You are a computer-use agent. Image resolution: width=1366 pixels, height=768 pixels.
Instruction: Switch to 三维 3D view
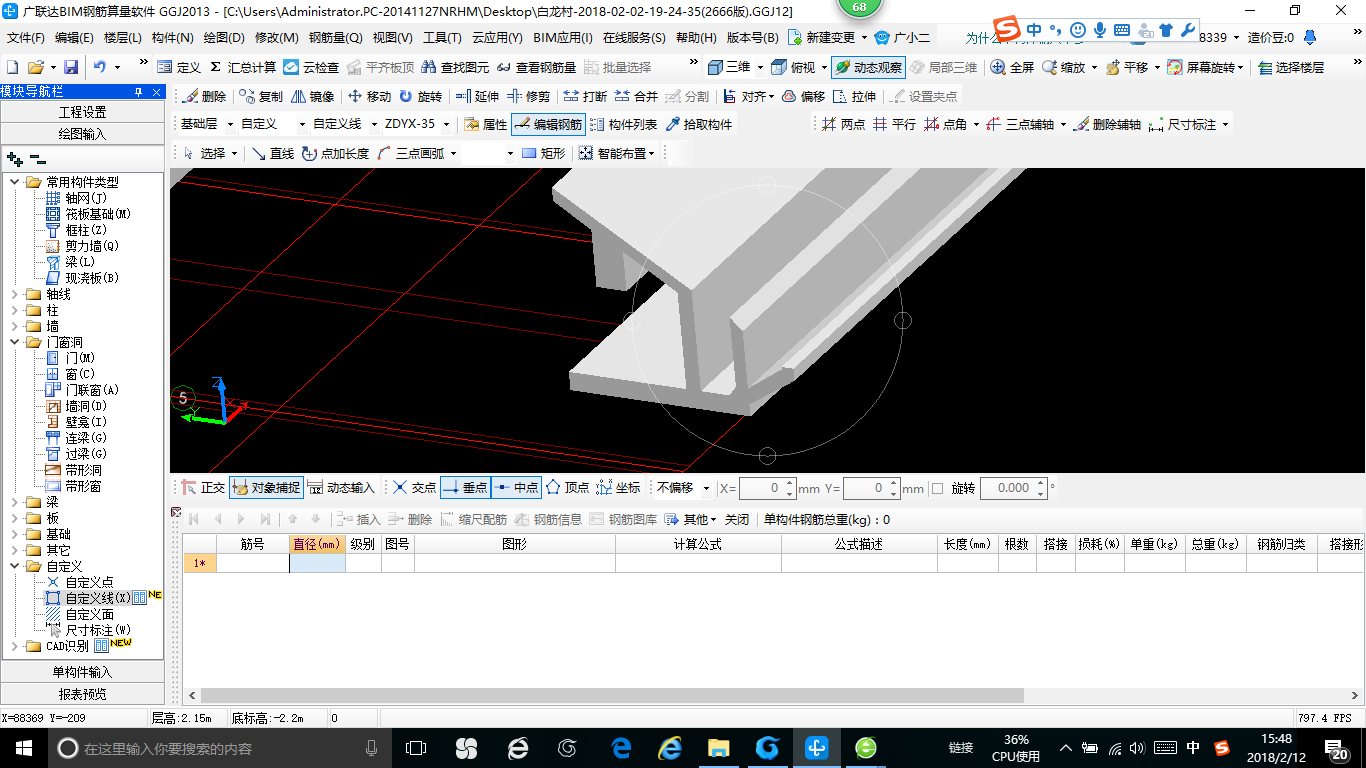729,67
